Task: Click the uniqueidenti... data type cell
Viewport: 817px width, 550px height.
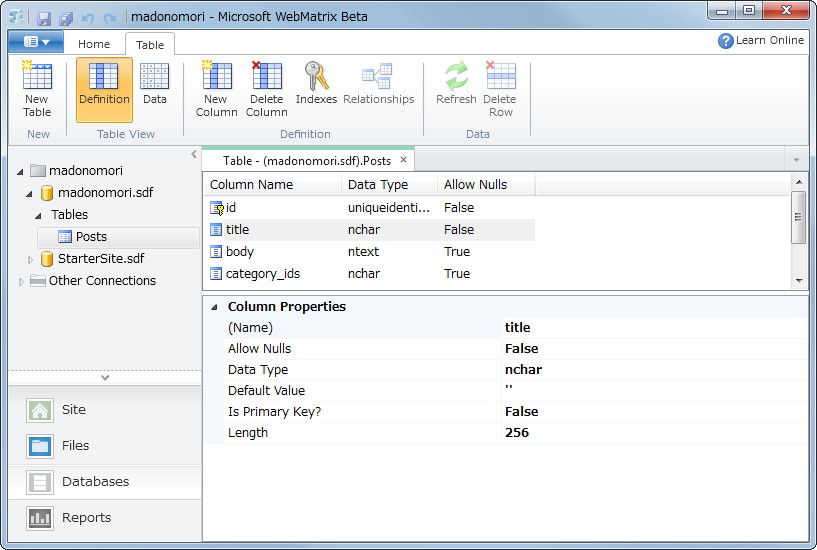Action: point(389,208)
